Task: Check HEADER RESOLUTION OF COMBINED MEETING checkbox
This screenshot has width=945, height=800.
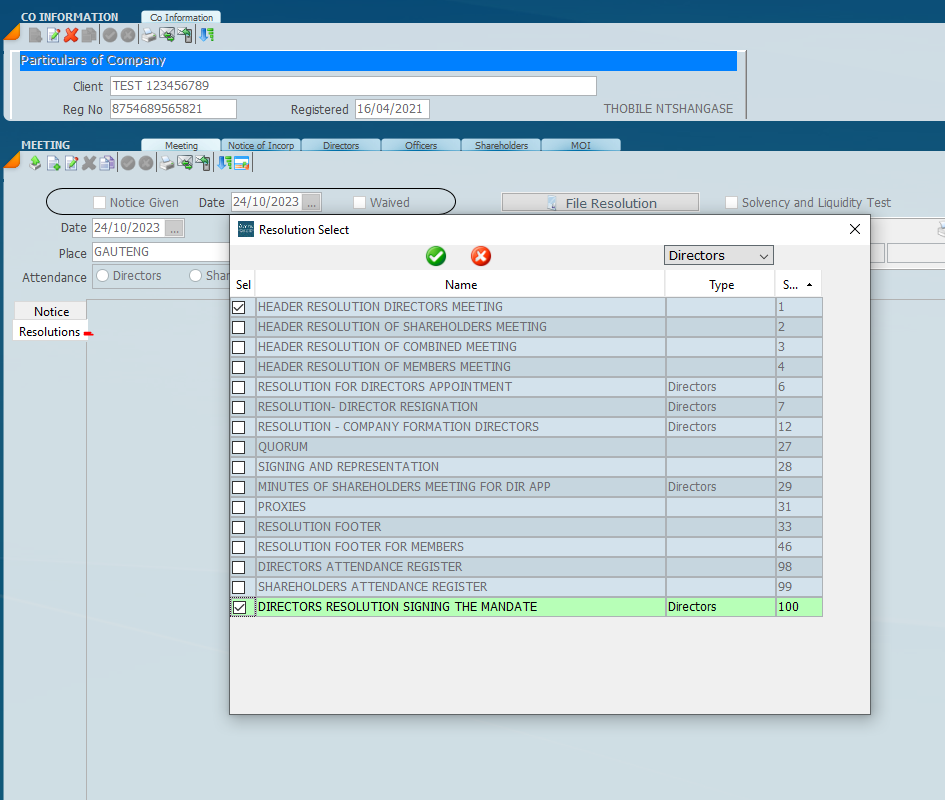Action: [239, 347]
